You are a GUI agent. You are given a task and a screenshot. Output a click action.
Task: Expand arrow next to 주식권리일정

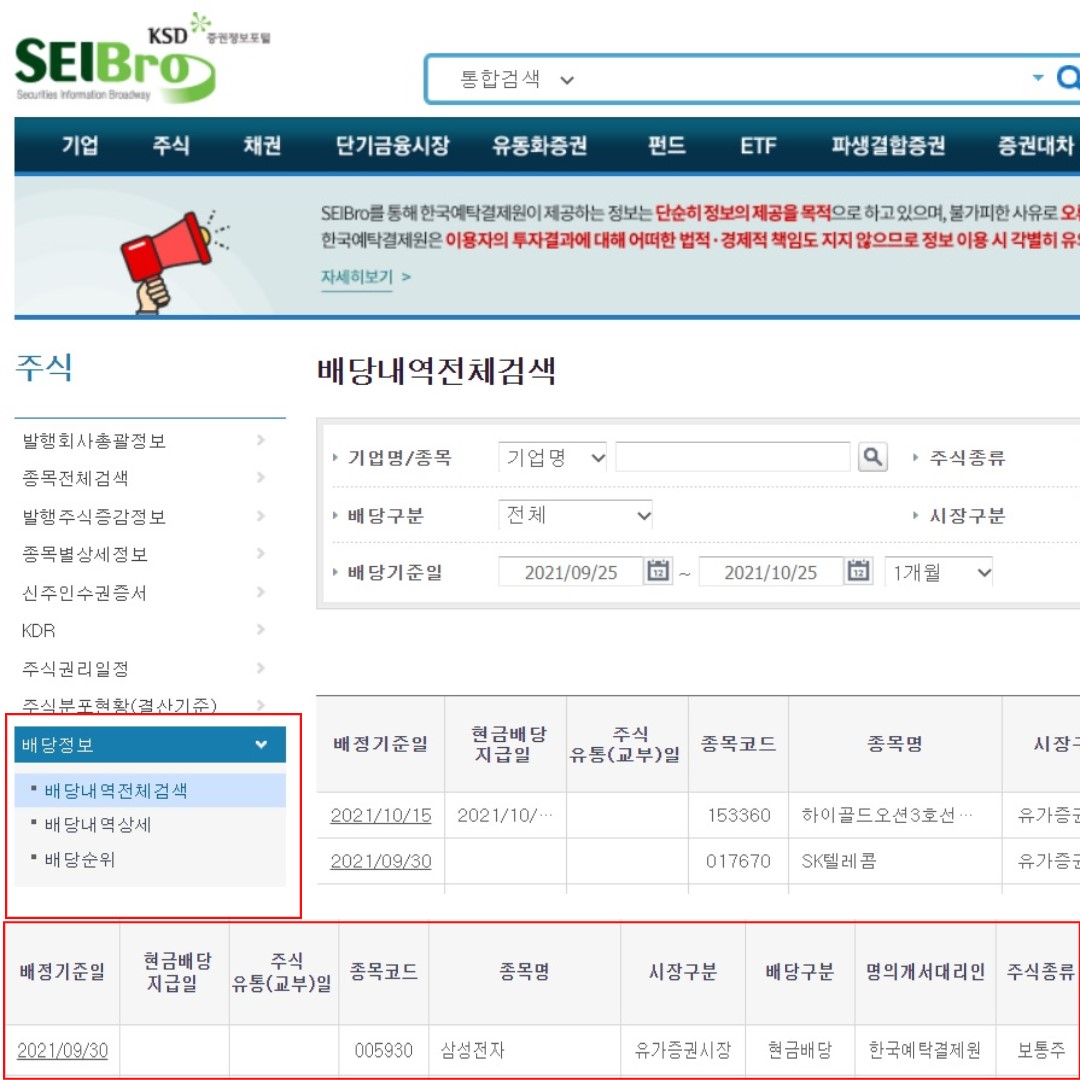pos(260,667)
